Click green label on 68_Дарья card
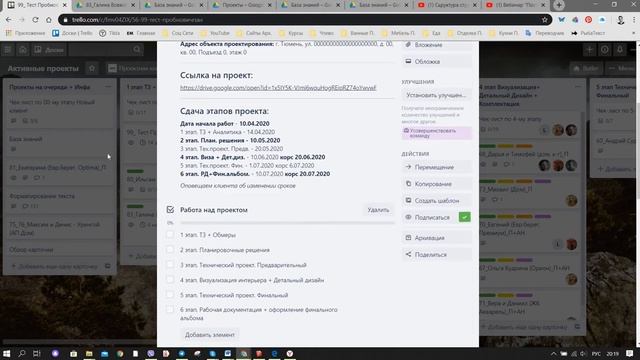Screen dimensions: 640x360 [487, 146]
